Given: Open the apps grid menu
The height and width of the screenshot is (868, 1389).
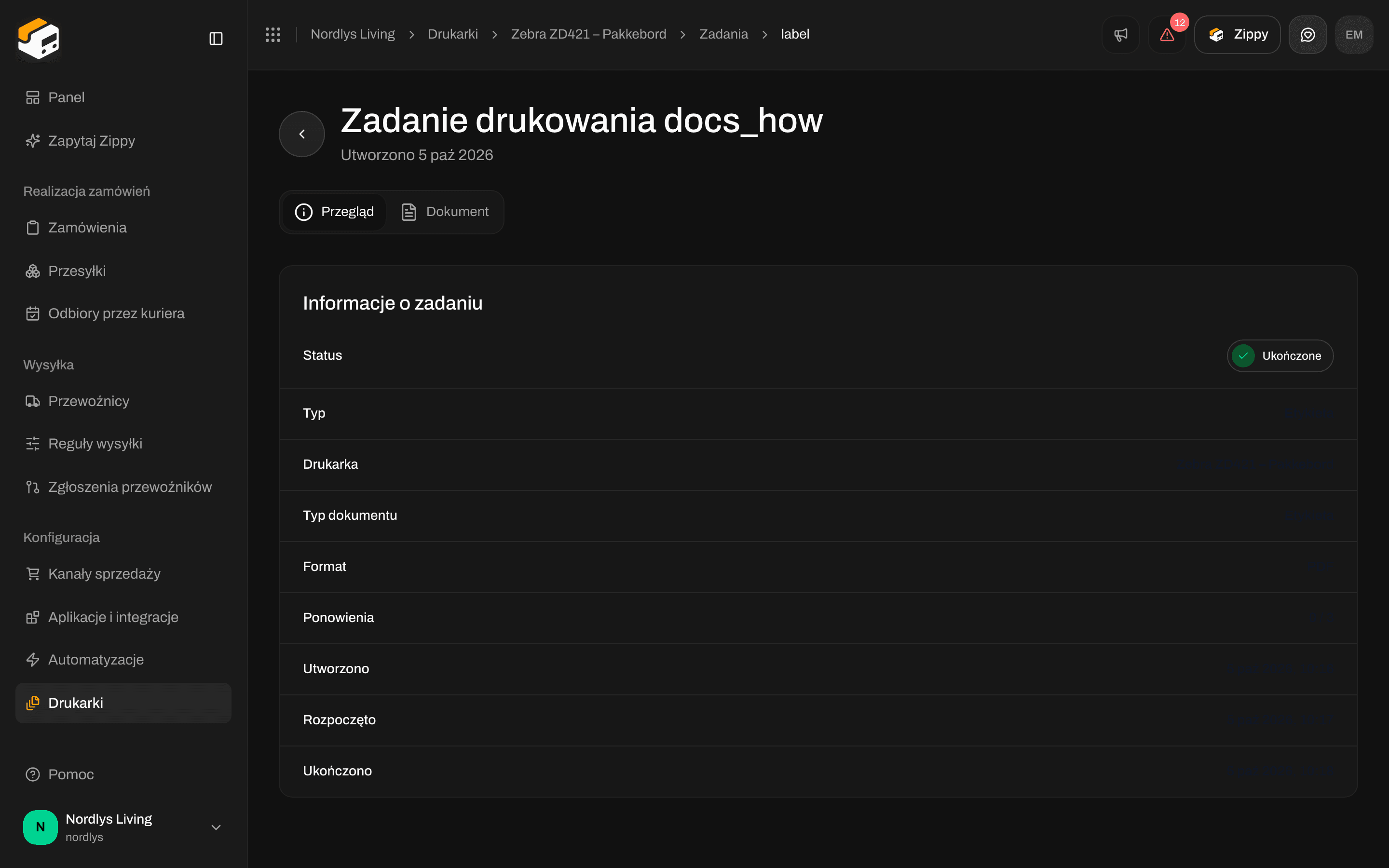Looking at the screenshot, I should [272, 34].
